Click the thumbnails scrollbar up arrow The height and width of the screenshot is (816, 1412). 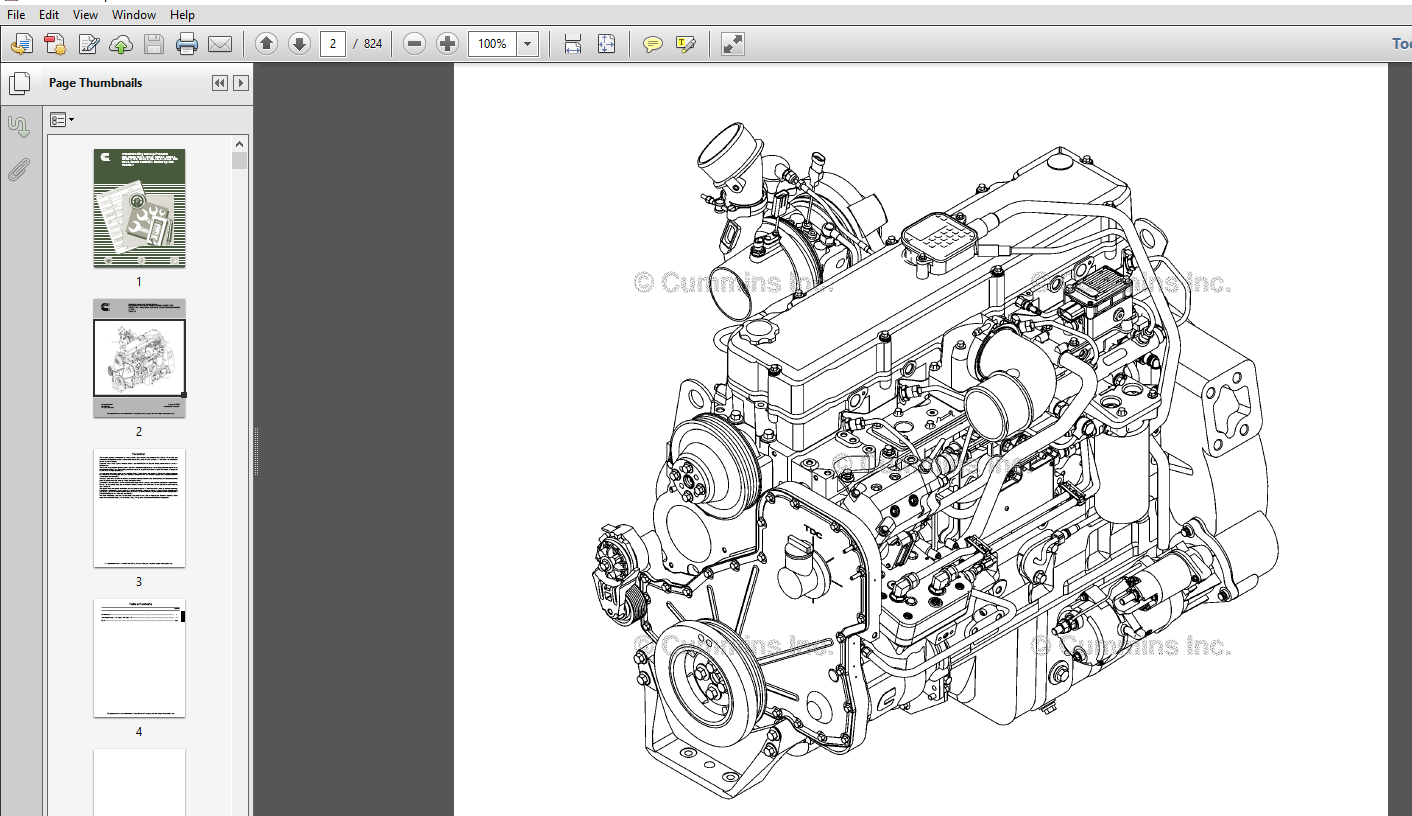239,144
